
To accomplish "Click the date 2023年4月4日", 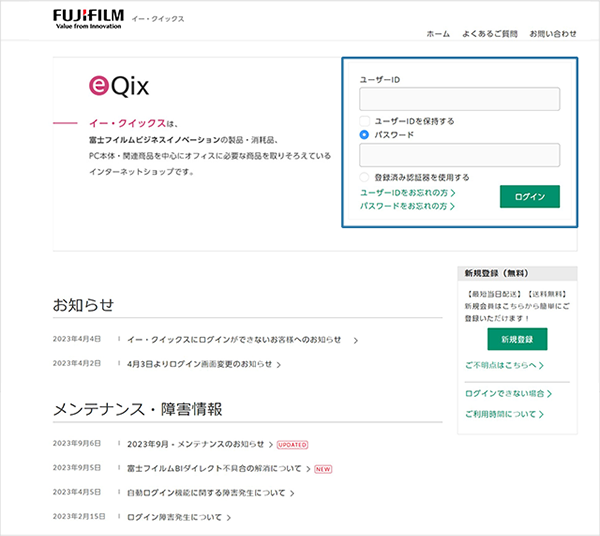I will 77,339.
